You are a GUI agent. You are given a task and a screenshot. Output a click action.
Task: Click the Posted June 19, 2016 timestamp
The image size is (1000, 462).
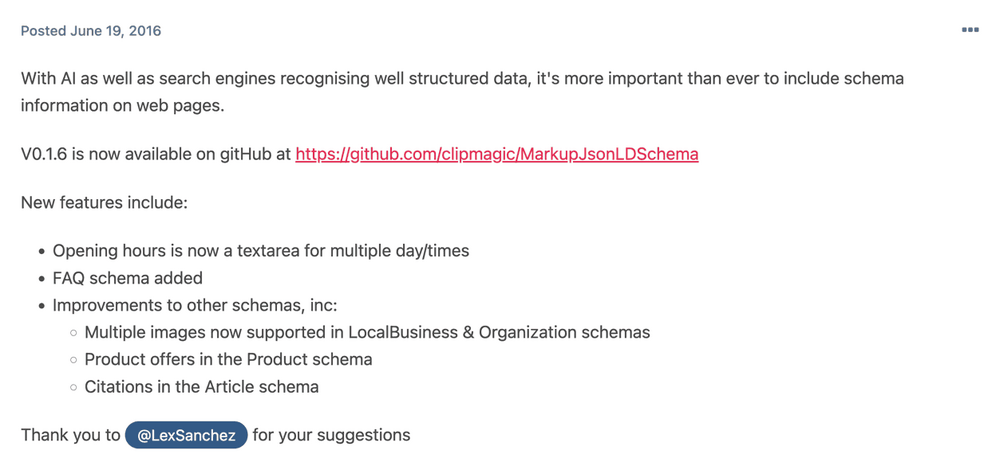[x=91, y=31]
